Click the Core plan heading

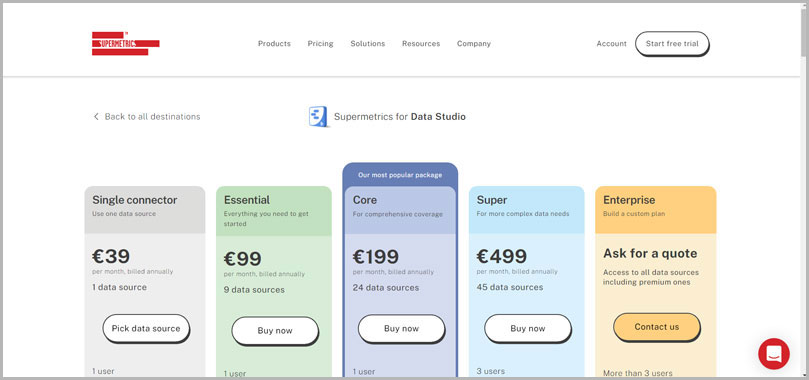[x=365, y=200]
